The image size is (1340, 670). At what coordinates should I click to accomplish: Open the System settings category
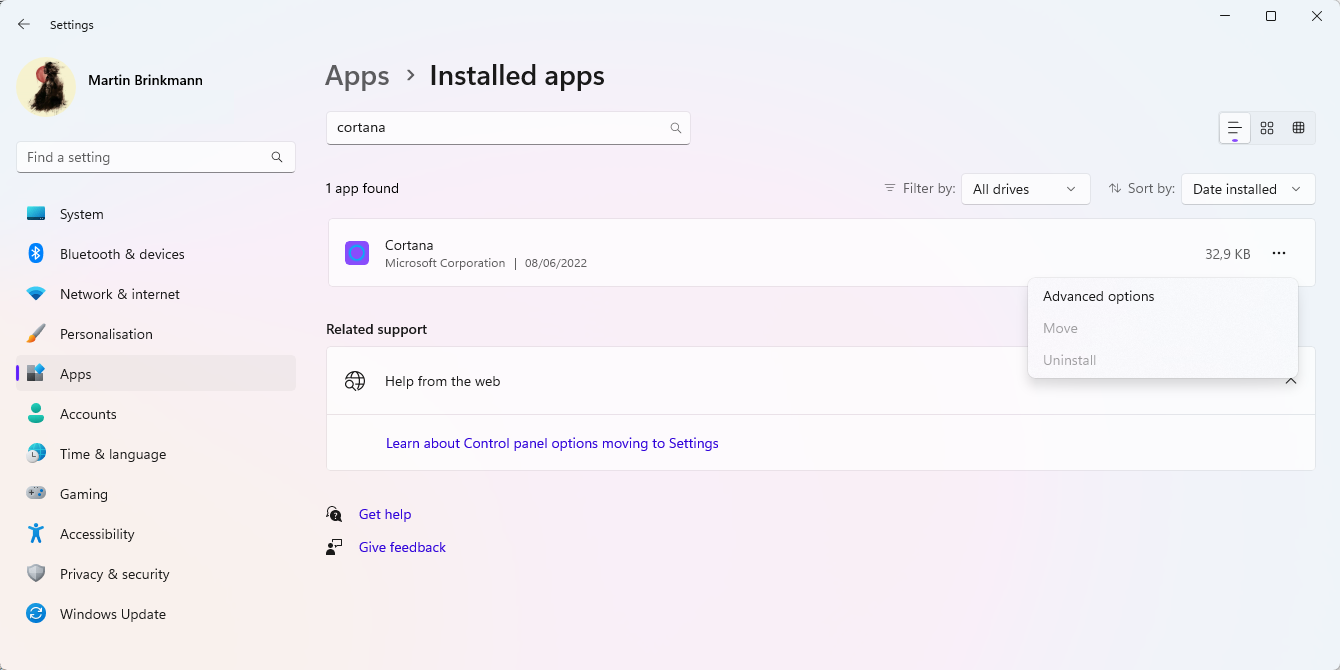click(x=156, y=214)
